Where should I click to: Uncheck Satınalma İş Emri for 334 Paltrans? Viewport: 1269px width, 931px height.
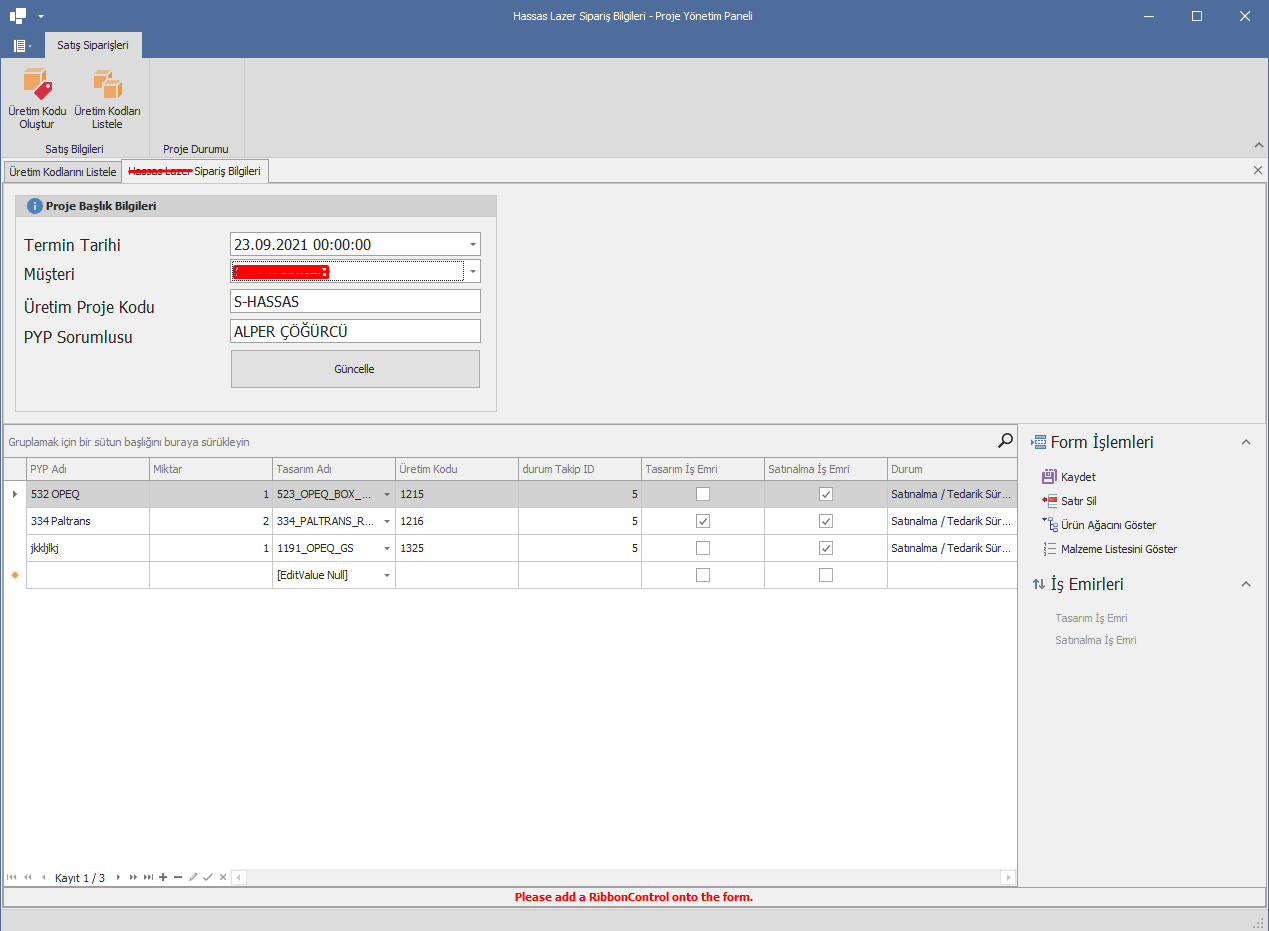[825, 520]
